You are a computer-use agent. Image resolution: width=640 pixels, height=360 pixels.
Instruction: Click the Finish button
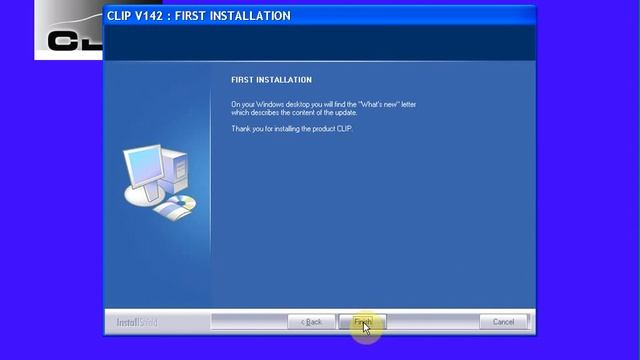pyautogui.click(x=362, y=322)
